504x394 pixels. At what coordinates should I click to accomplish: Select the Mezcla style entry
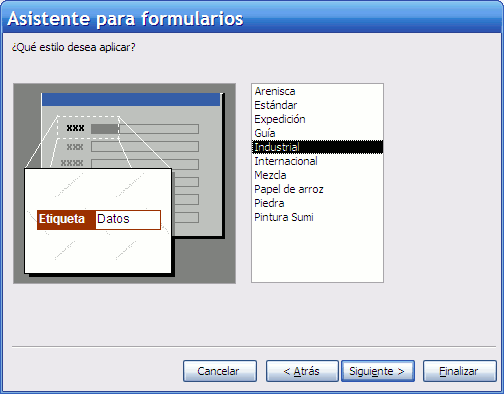(x=317, y=175)
